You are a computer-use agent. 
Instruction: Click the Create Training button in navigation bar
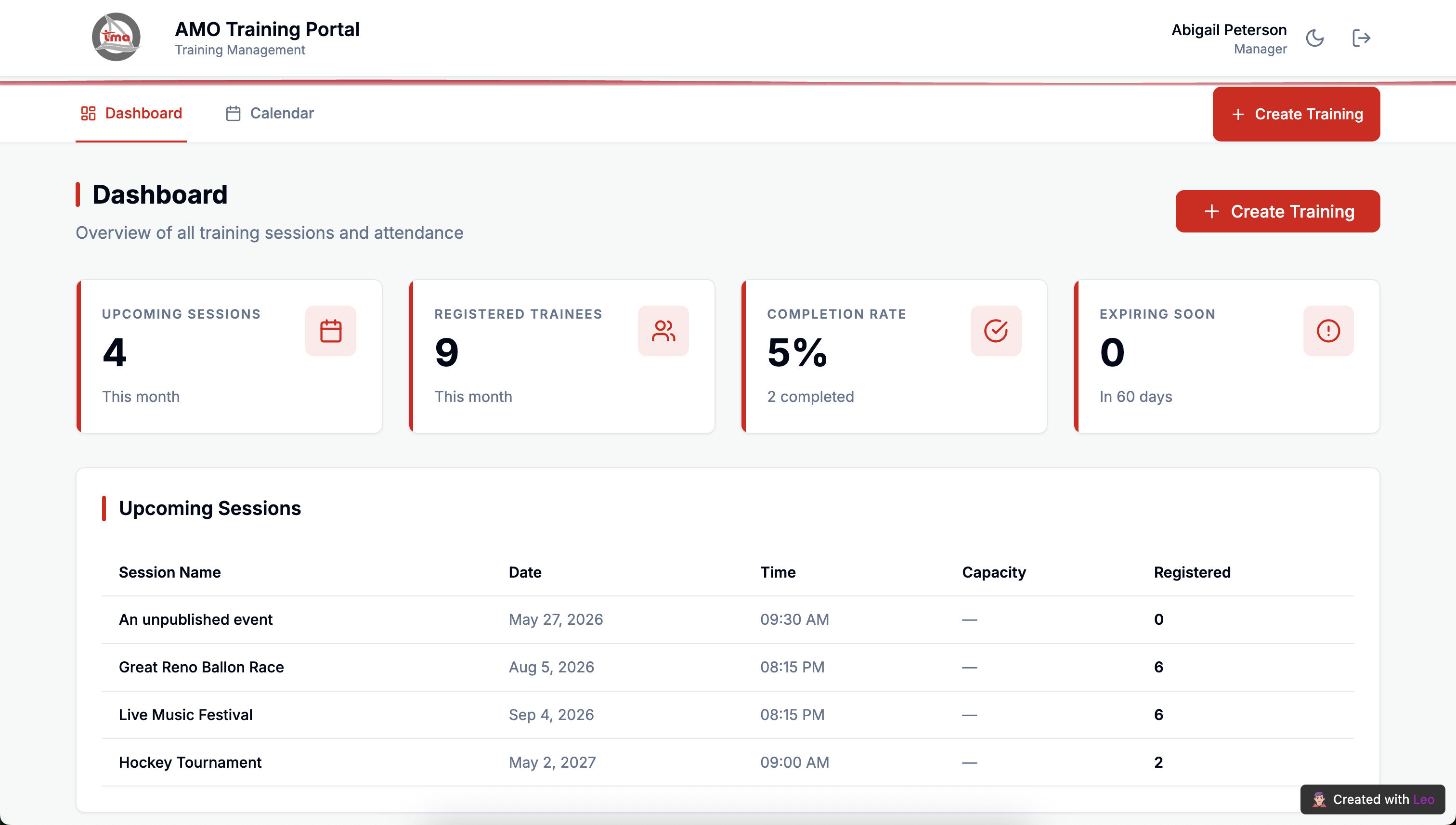[x=1296, y=114]
